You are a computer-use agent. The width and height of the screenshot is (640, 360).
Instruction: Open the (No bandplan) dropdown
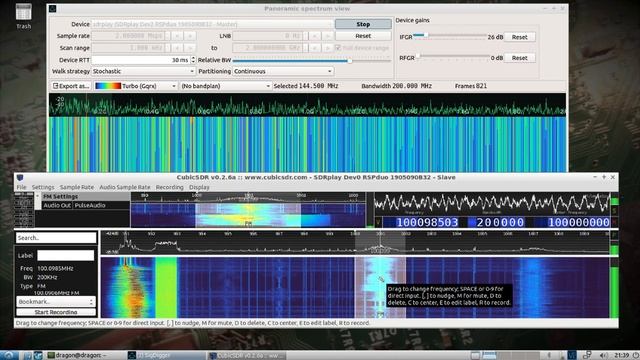pos(225,86)
